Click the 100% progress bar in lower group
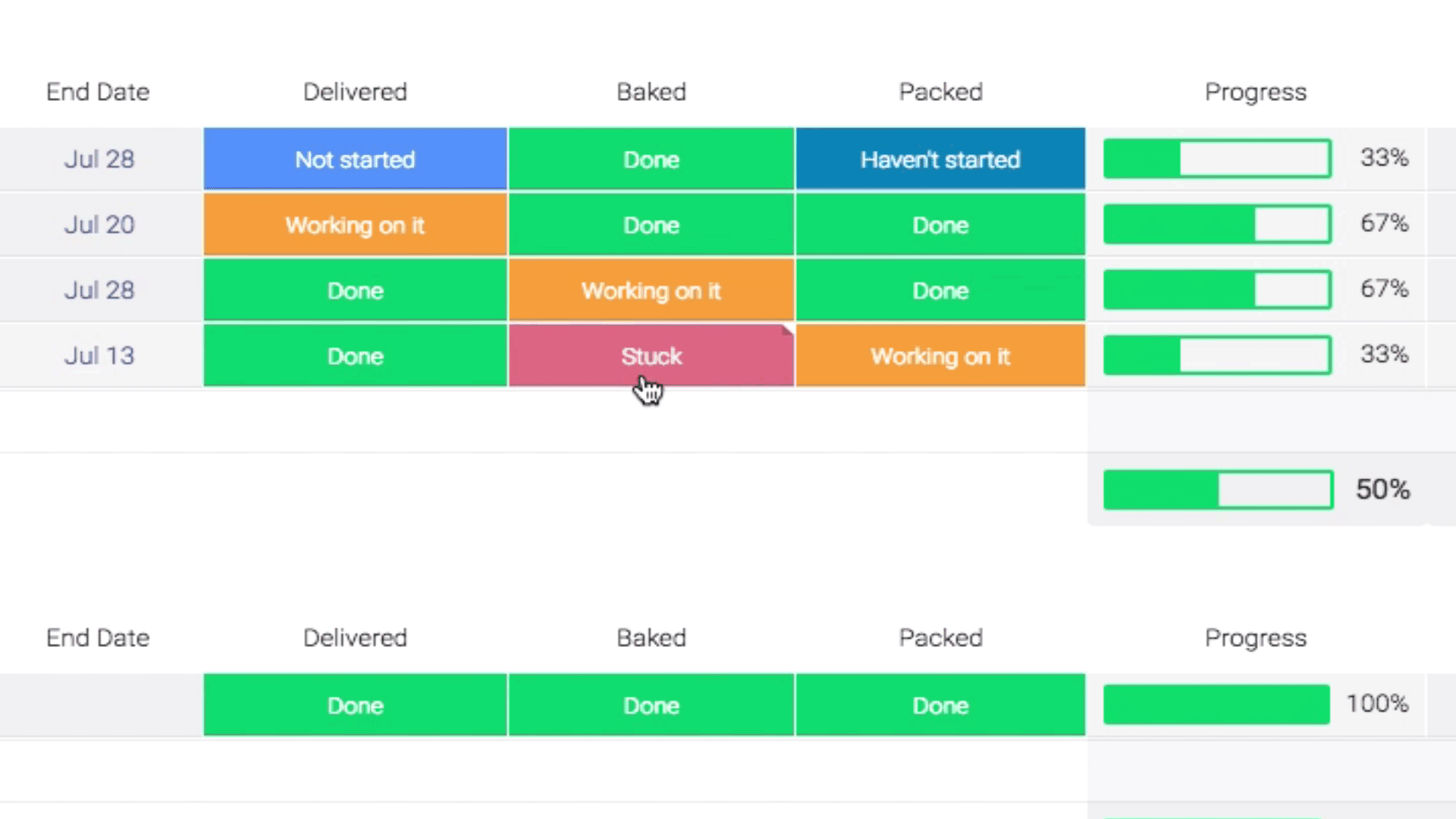The height and width of the screenshot is (819, 1456). (x=1217, y=704)
